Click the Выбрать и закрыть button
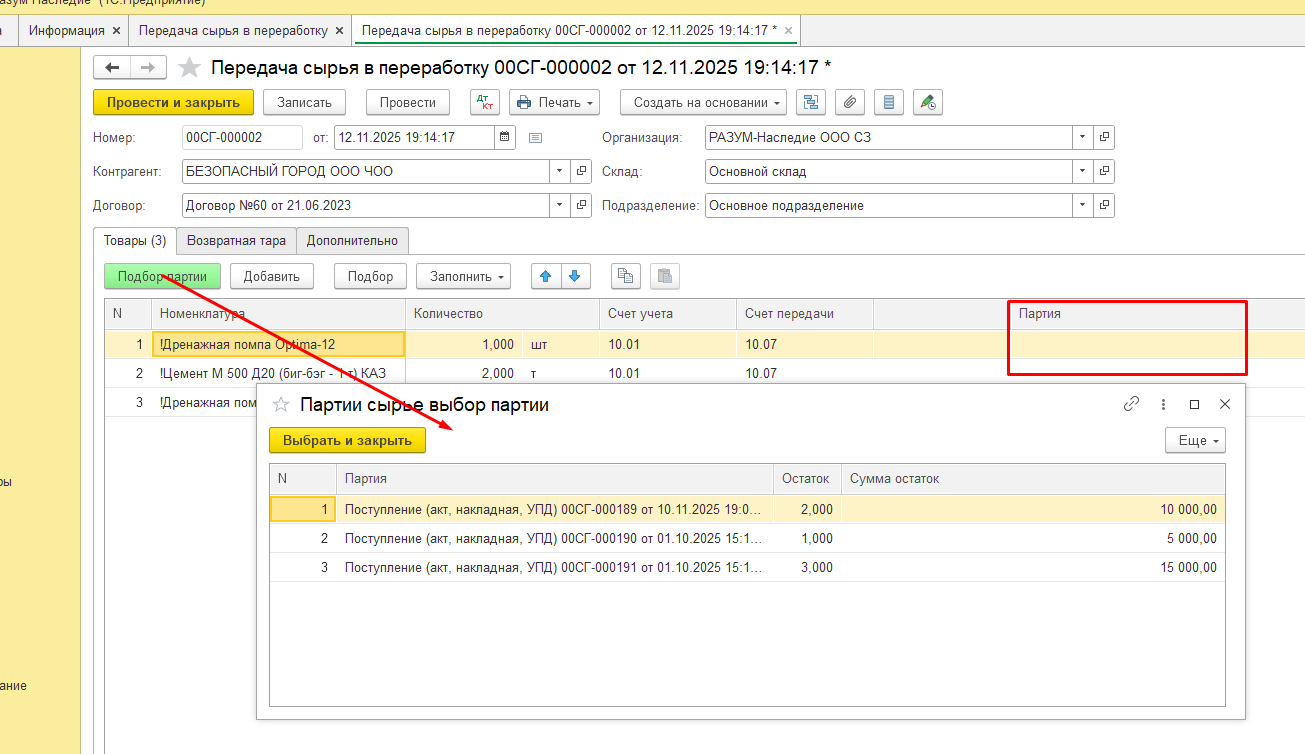Image resolution: width=1305 pixels, height=754 pixels. [347, 440]
